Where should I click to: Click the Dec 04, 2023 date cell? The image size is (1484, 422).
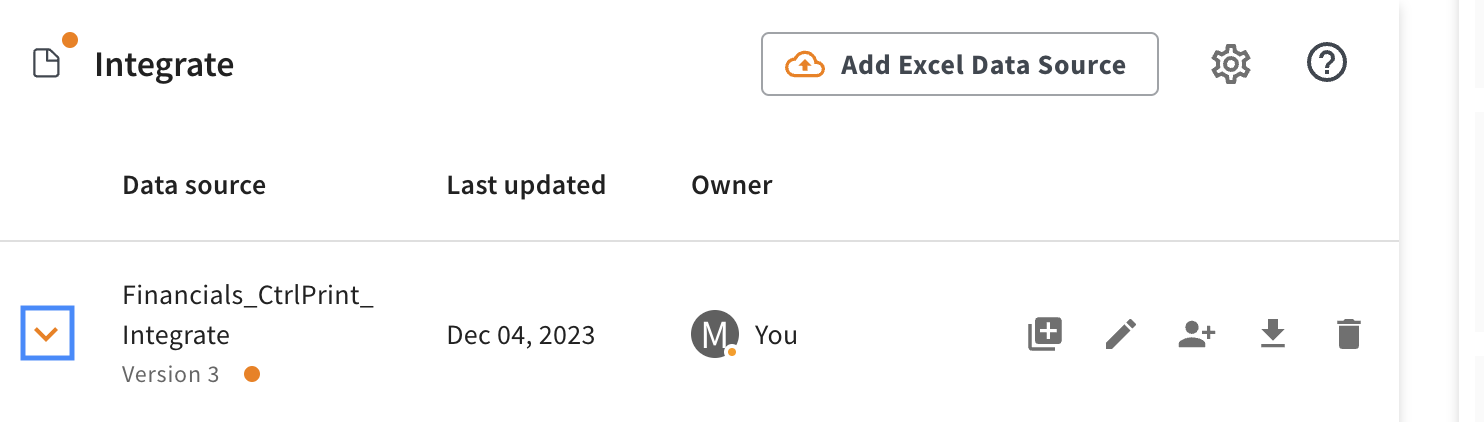521,335
